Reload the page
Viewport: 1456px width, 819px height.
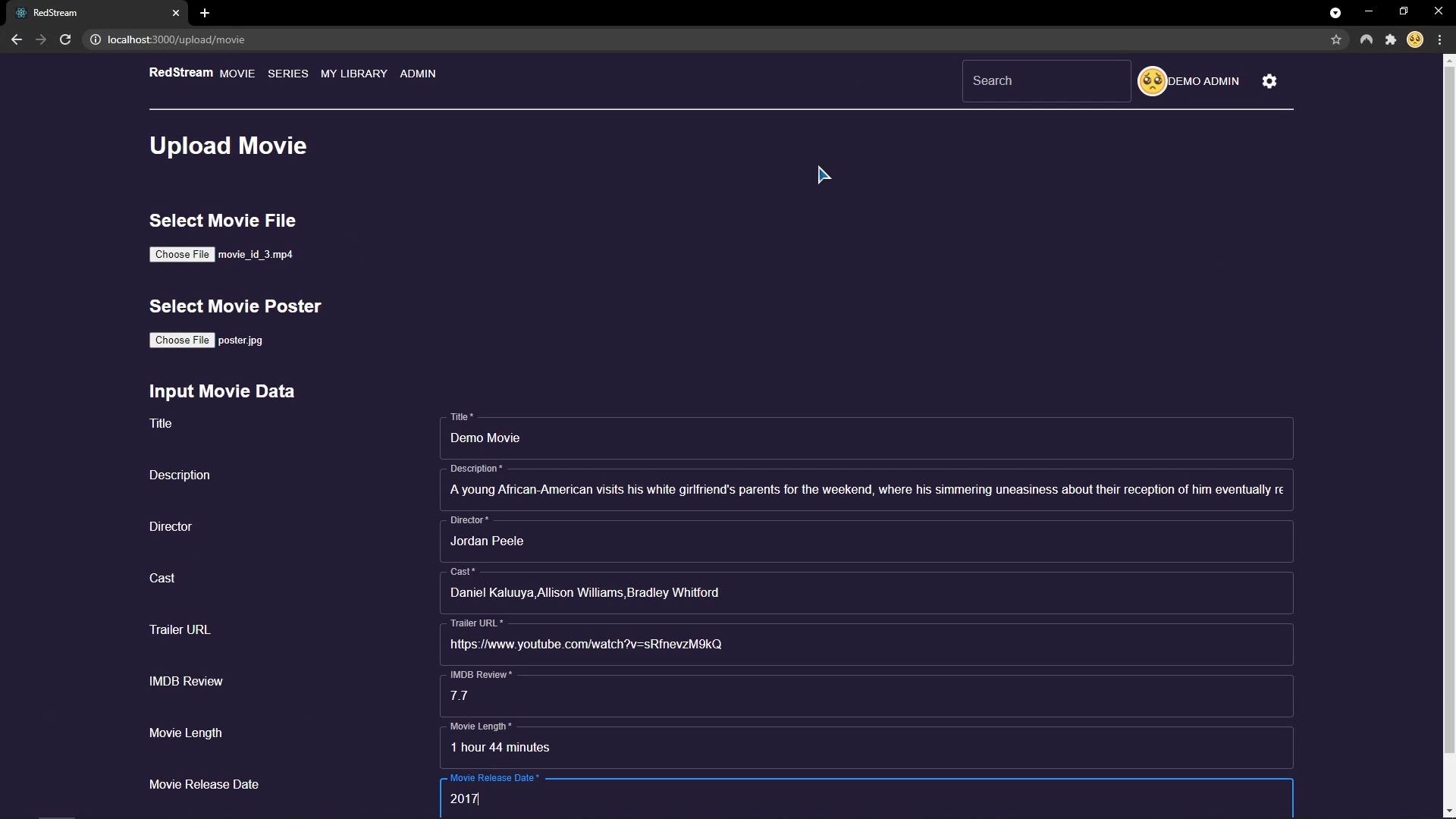pyautogui.click(x=65, y=39)
